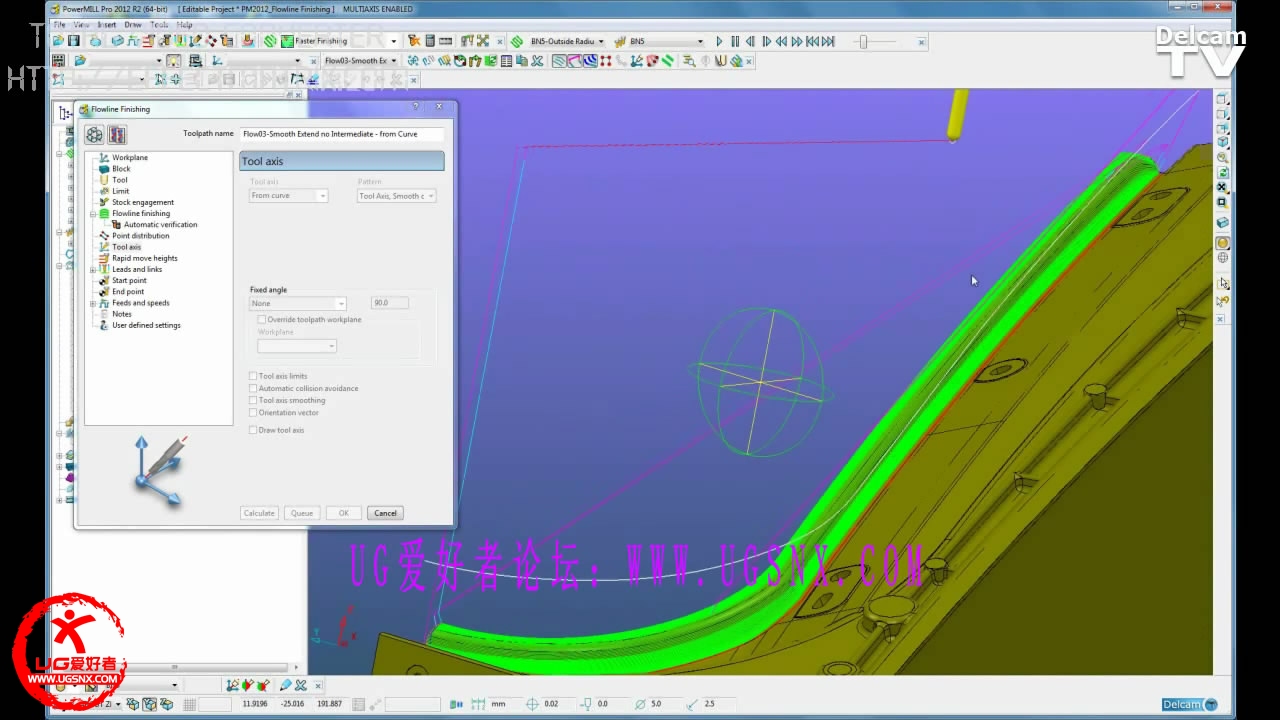
Task: Click the Toolpath name input field
Action: tap(342, 133)
